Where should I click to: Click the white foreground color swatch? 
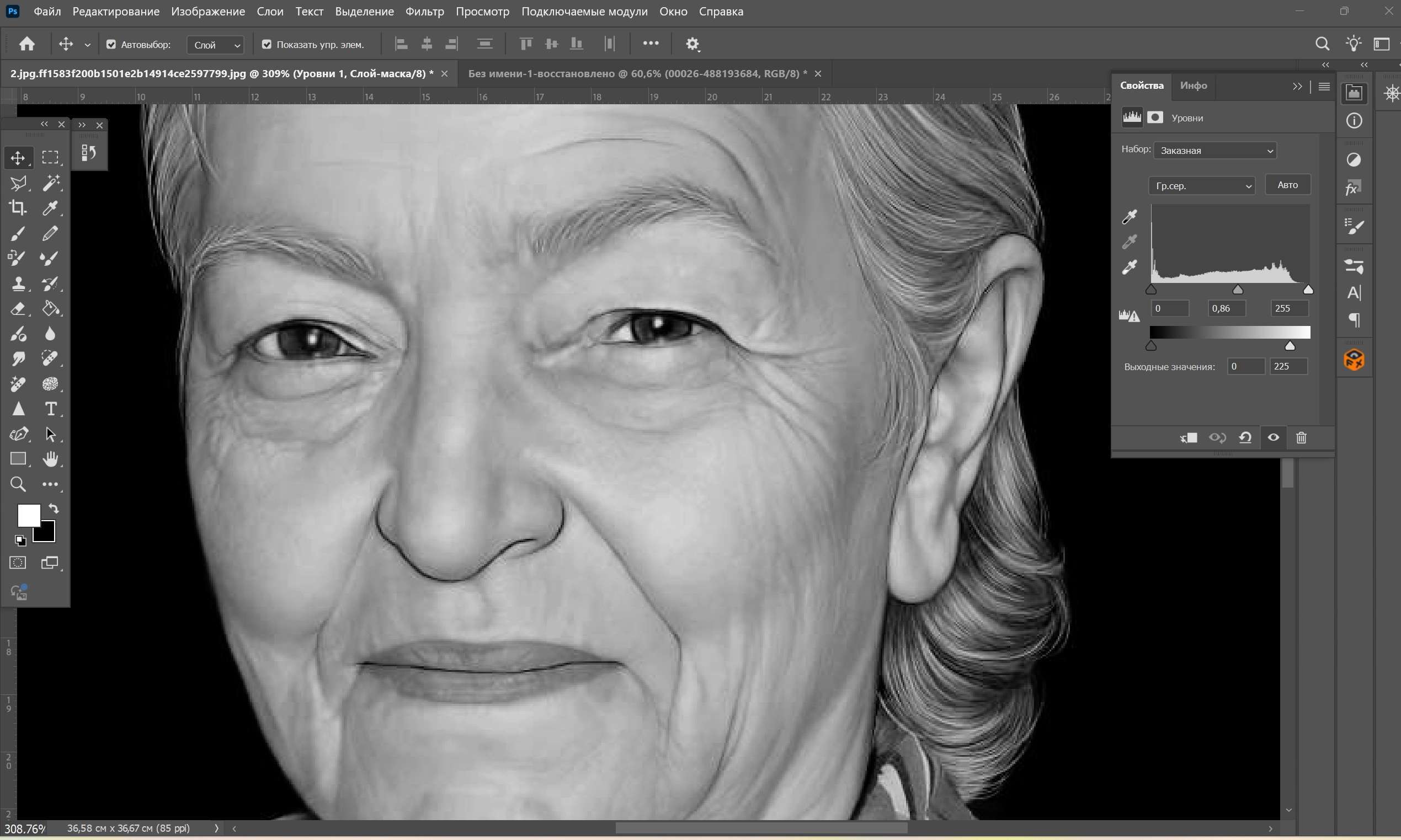[28, 515]
